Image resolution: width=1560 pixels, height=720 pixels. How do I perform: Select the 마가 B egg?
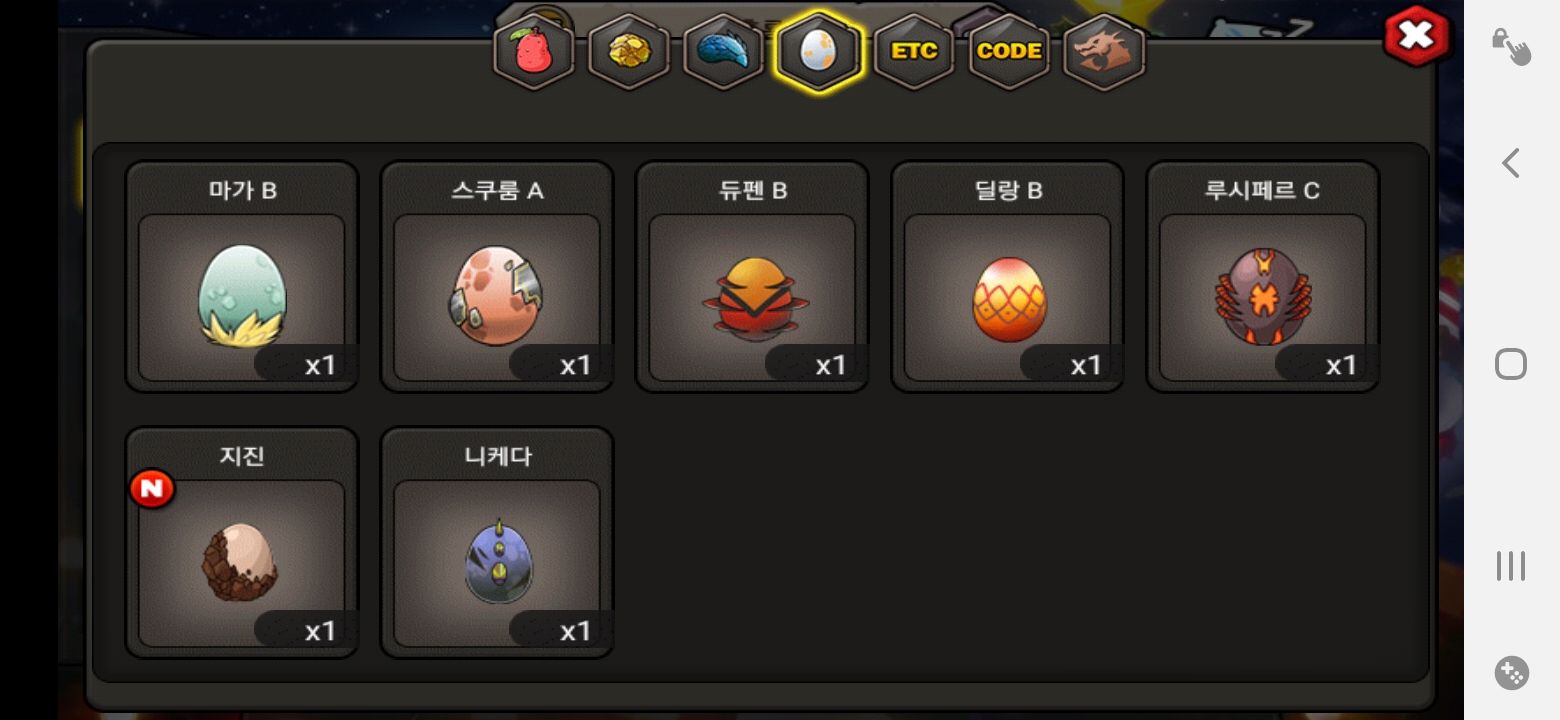[x=242, y=277]
